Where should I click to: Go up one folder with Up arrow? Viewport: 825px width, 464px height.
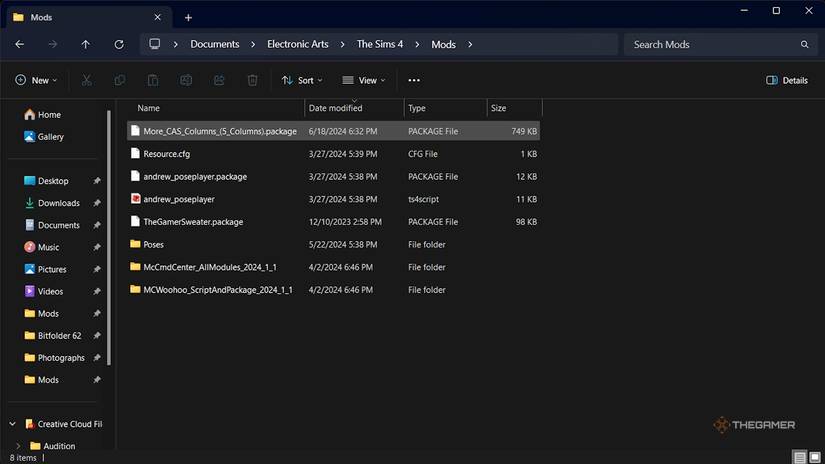[85, 44]
